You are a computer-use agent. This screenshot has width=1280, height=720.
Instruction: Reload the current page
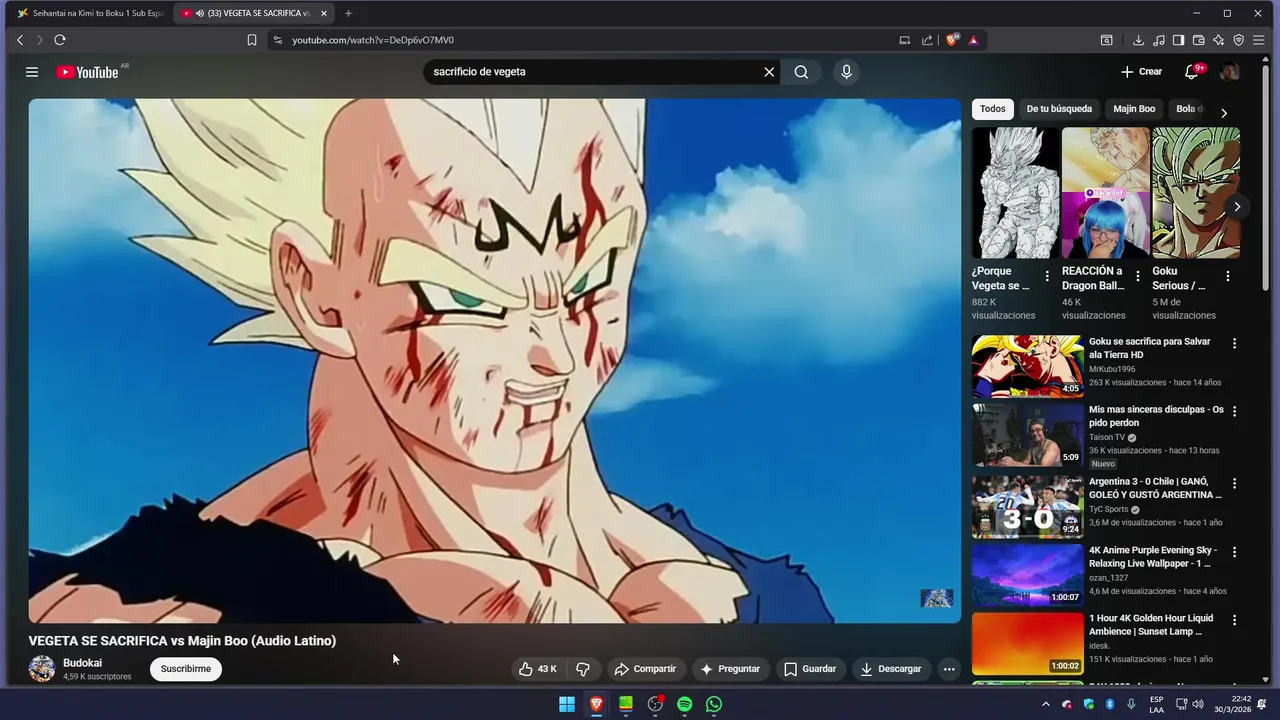(x=60, y=40)
